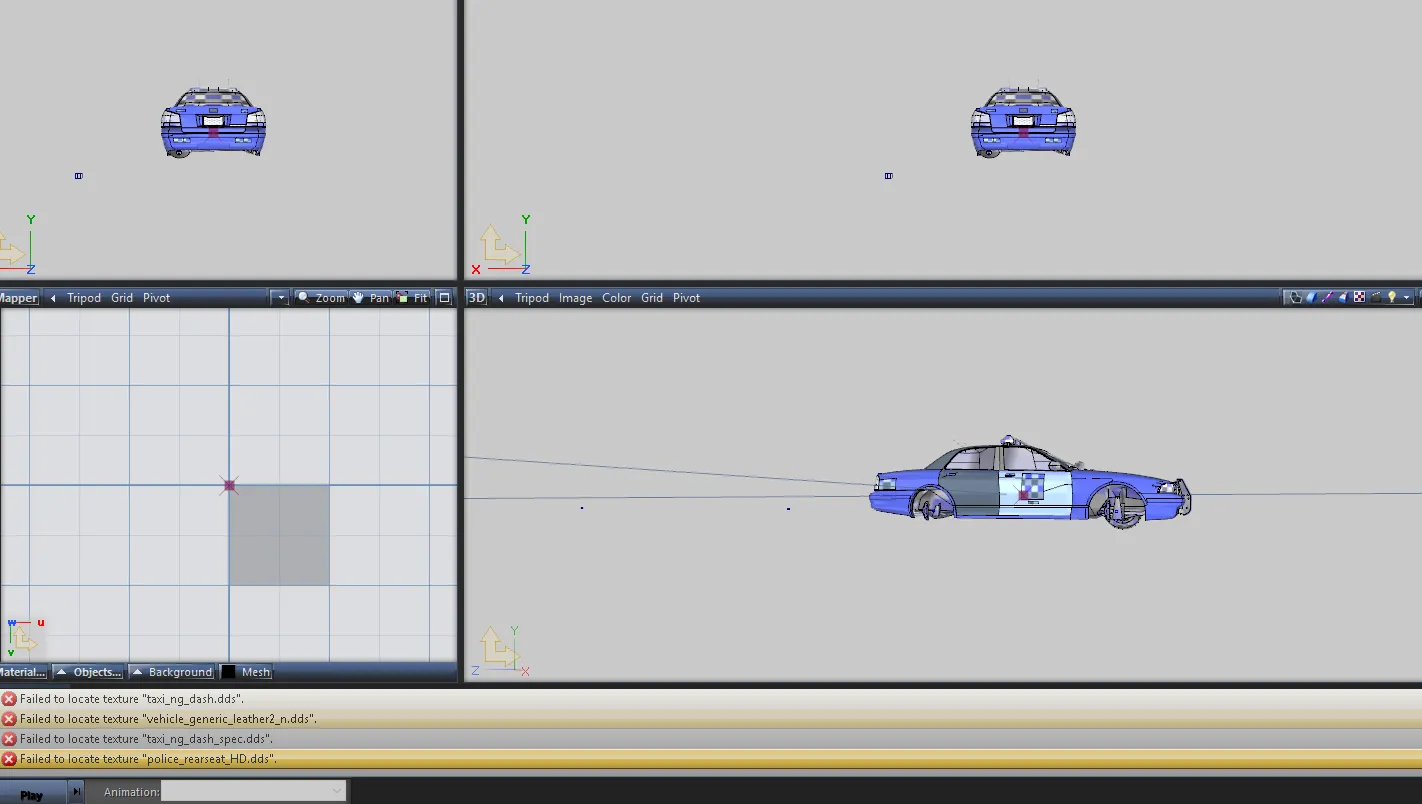Open the Image menu in 3D view

575,298
